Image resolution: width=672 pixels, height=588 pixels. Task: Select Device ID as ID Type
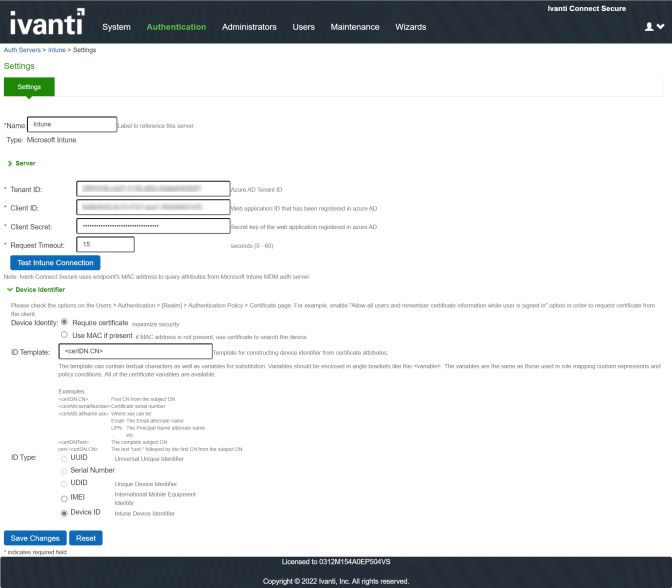[64, 513]
